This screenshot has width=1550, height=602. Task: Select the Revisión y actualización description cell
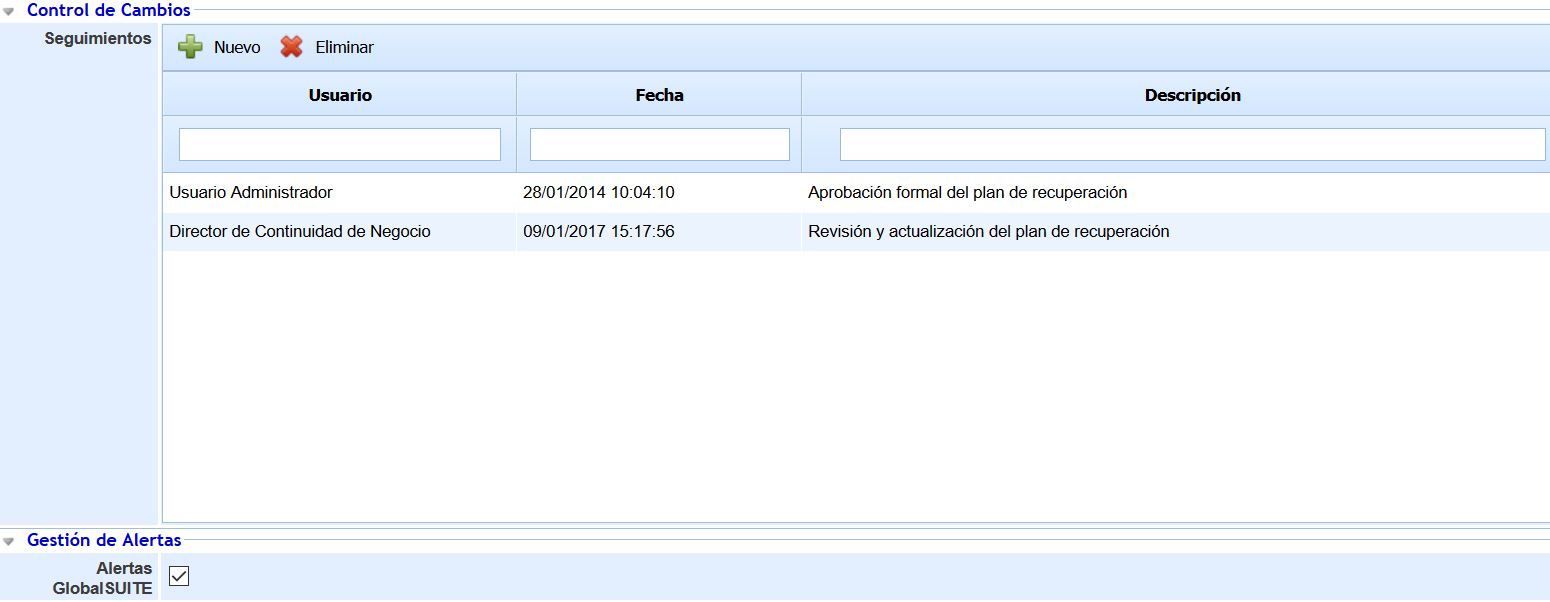988,231
